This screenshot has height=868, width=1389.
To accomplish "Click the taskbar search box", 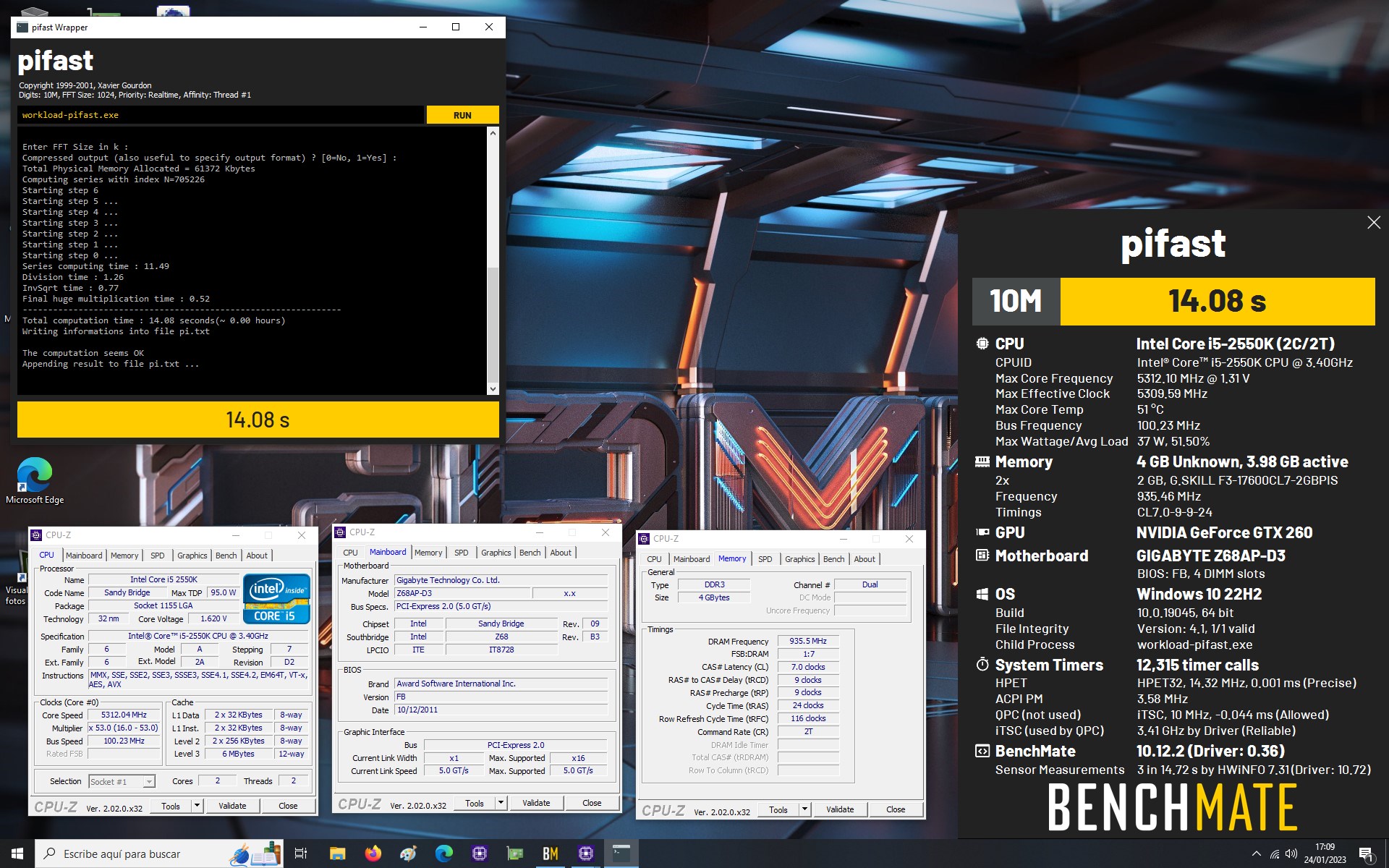I will (x=159, y=854).
